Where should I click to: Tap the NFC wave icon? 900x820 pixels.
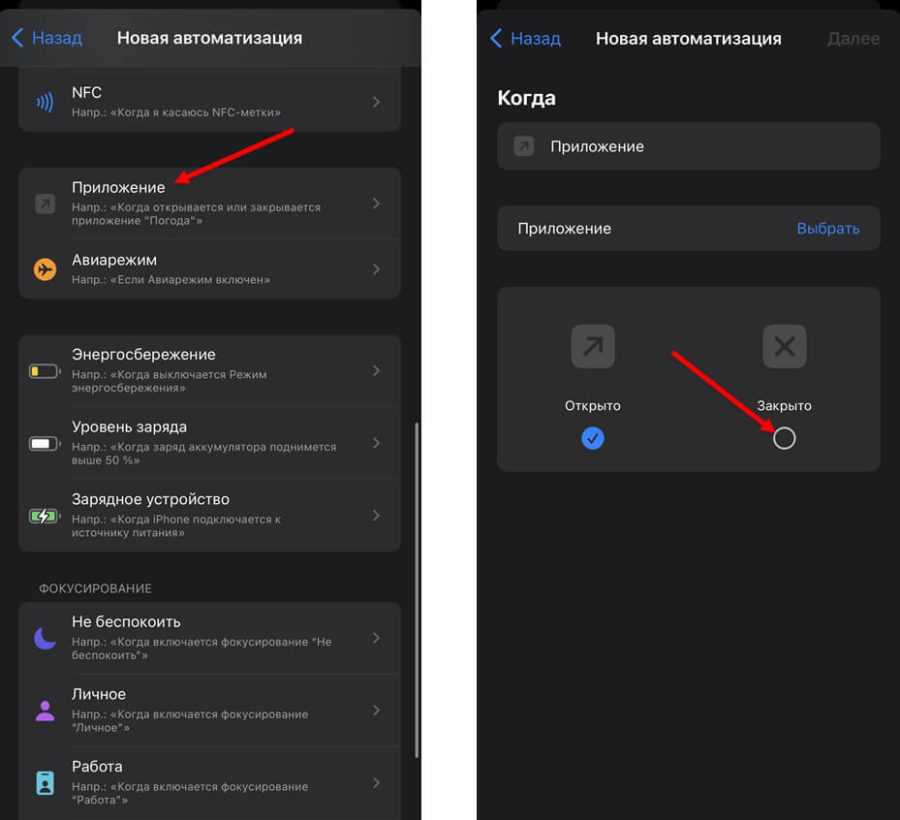tap(45, 102)
